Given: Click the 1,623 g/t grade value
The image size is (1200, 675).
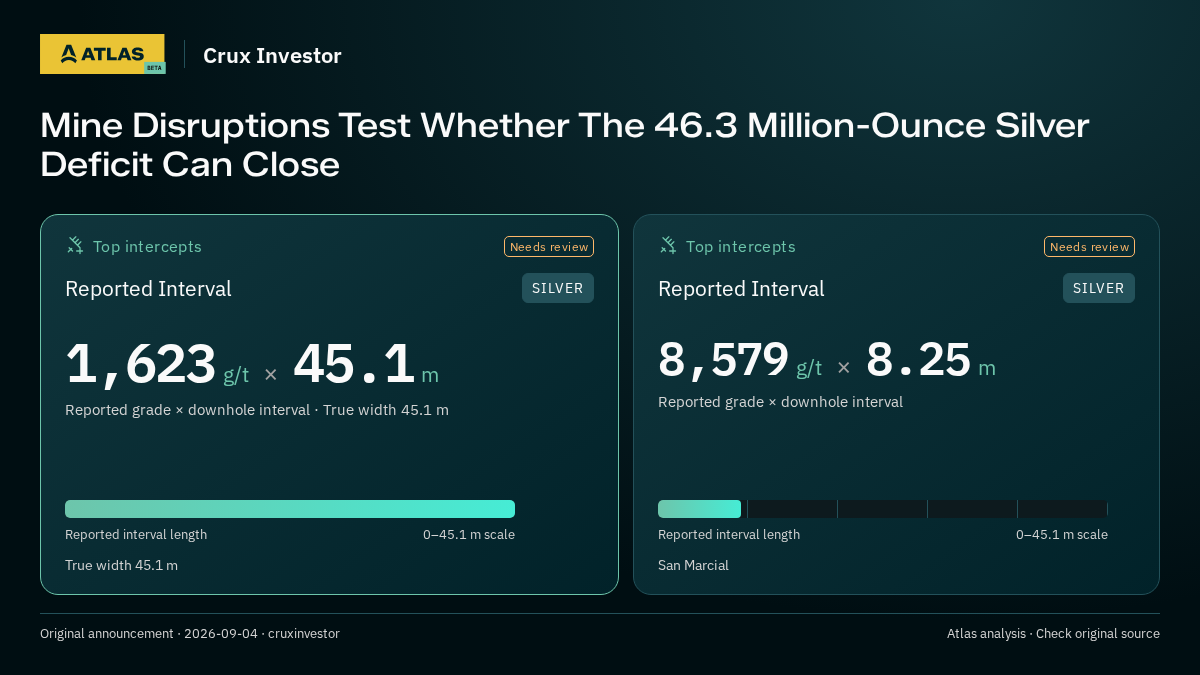Looking at the screenshot, I should (157, 364).
